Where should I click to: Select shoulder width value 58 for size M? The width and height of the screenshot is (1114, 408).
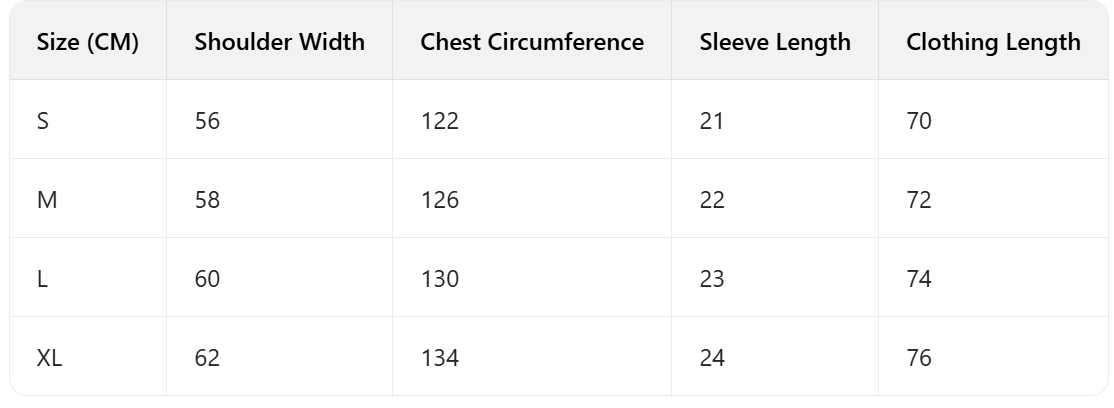click(x=207, y=200)
